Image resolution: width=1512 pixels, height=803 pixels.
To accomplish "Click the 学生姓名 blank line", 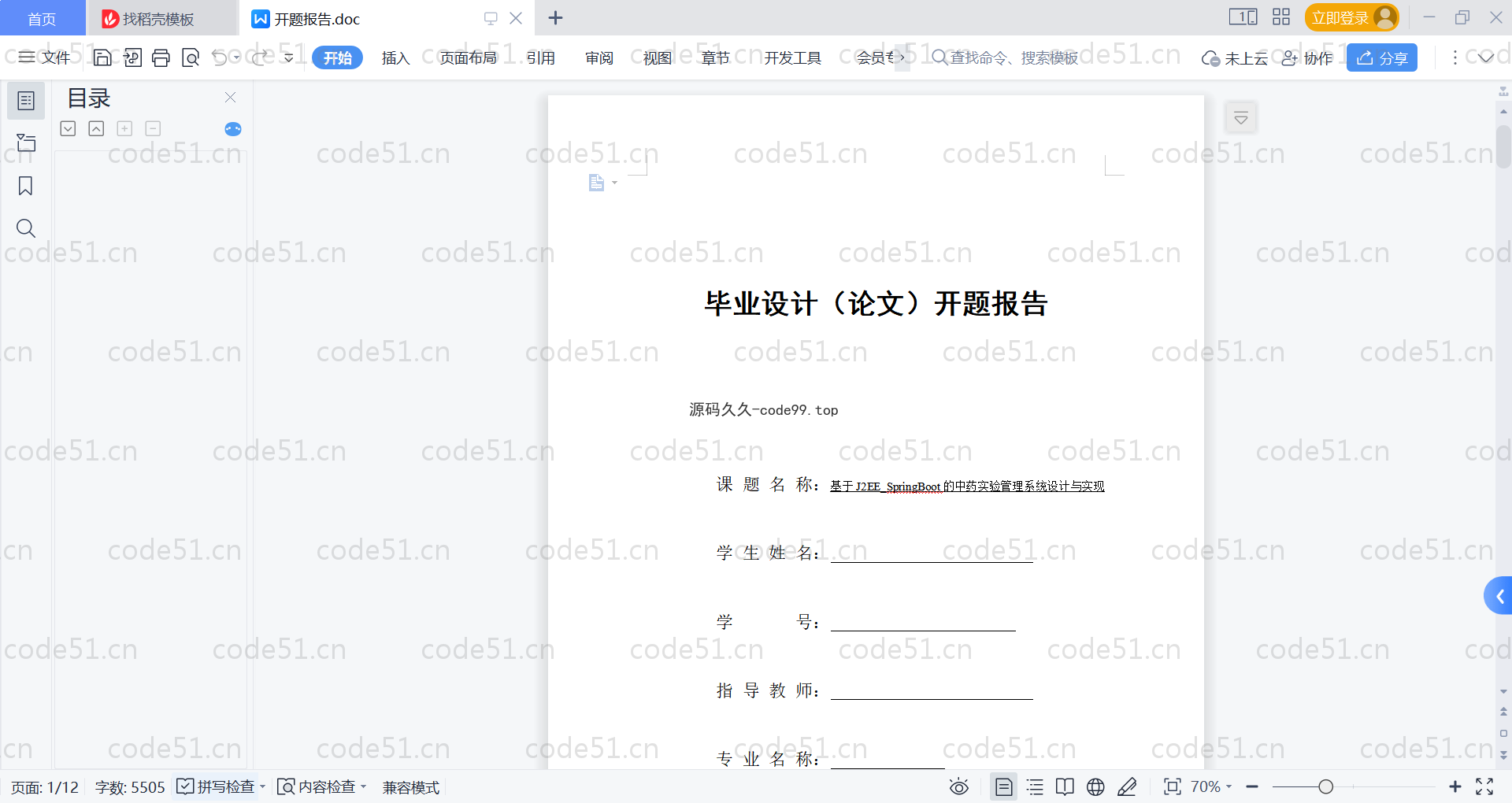I will (932, 553).
